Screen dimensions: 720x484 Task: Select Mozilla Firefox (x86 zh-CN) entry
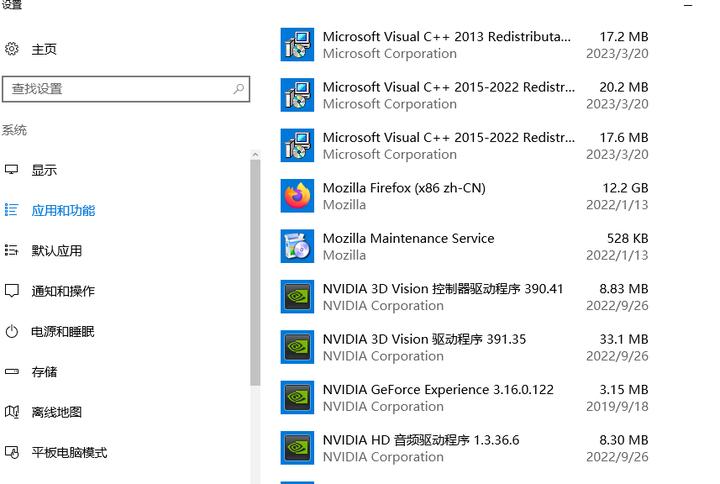pyautogui.click(x=464, y=196)
